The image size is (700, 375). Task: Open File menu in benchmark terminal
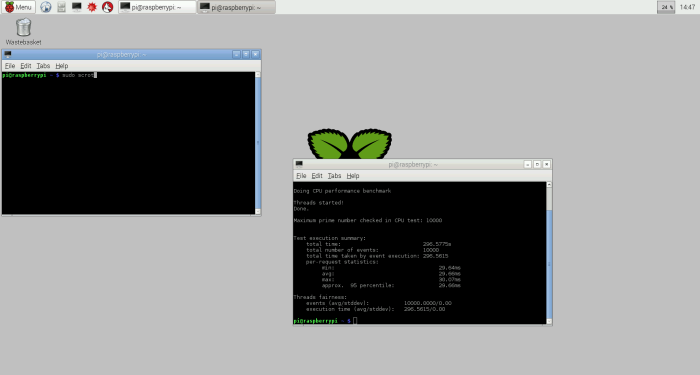click(301, 176)
